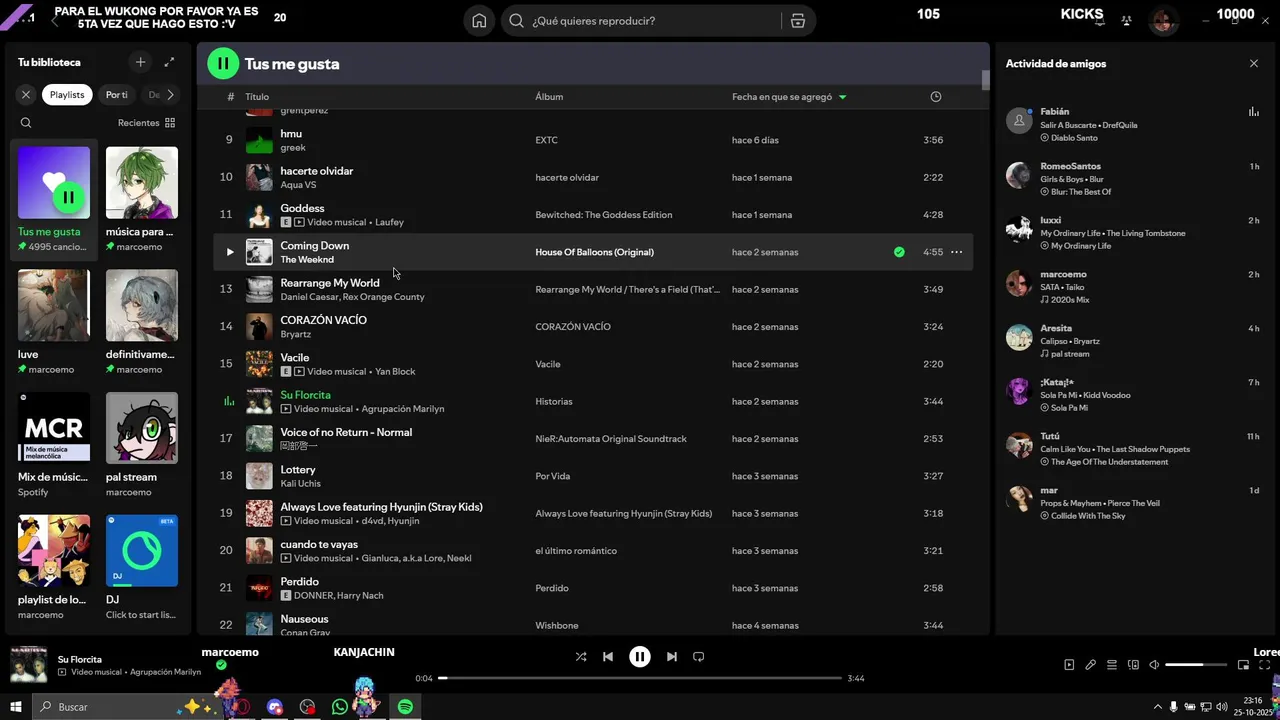Image resolution: width=1280 pixels, height=720 pixels.
Task: Open the 'pal stream' playlist
Action: point(142,445)
